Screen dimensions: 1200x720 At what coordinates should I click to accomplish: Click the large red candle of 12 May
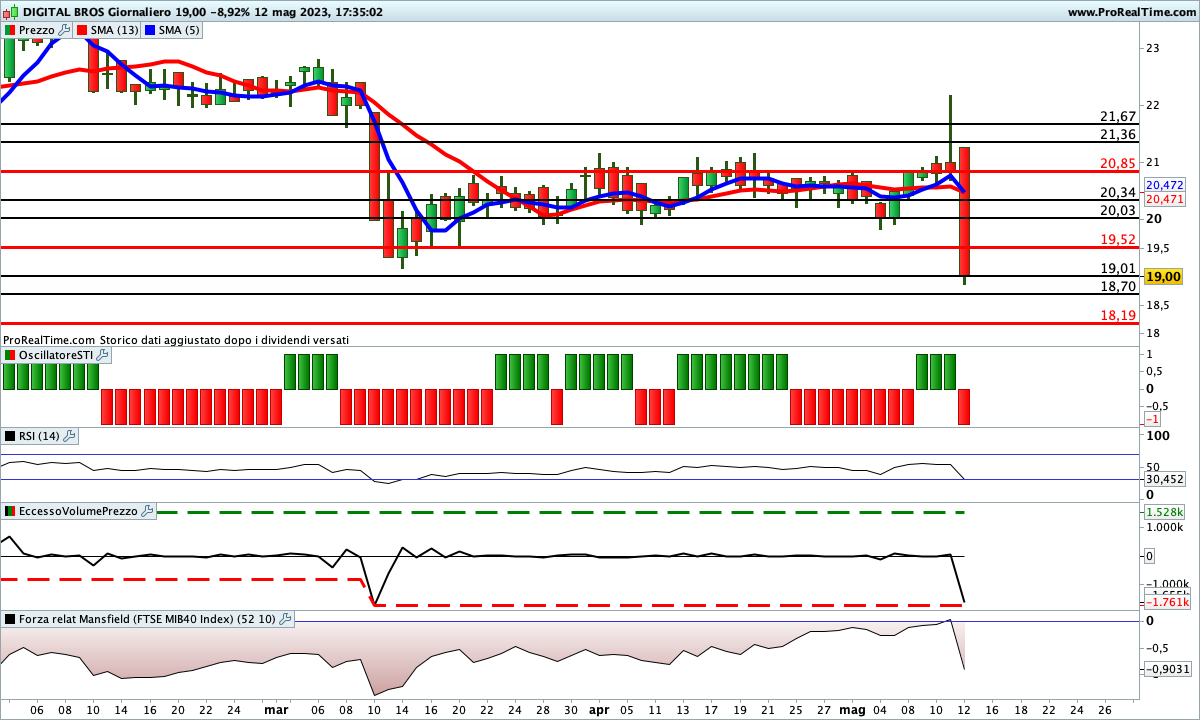(965, 211)
